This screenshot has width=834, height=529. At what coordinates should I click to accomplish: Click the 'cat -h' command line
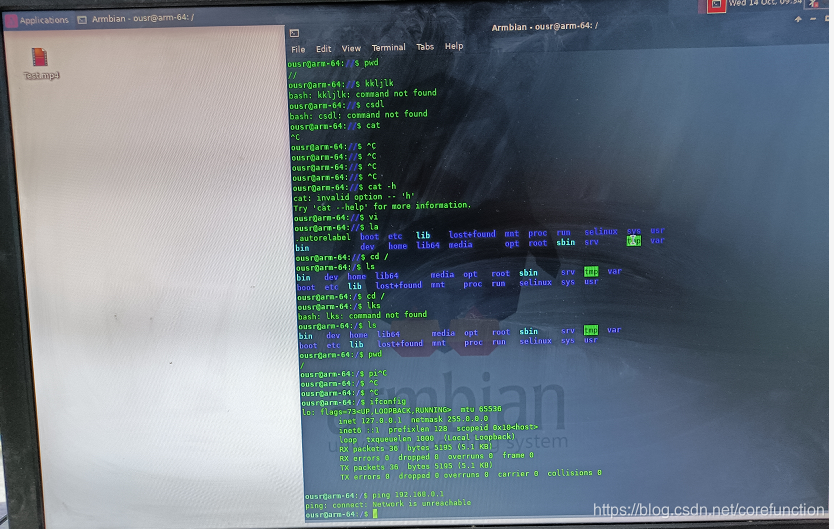345,188
